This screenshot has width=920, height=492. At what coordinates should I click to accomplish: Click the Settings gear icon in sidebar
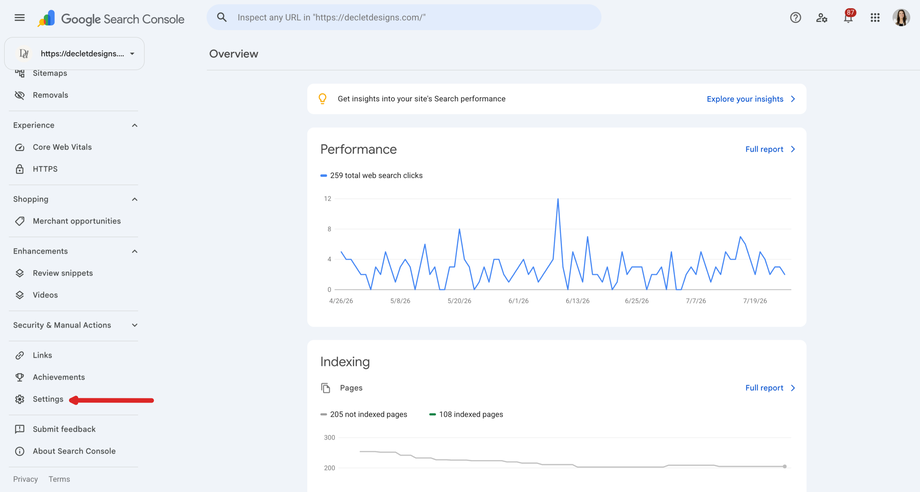point(19,399)
